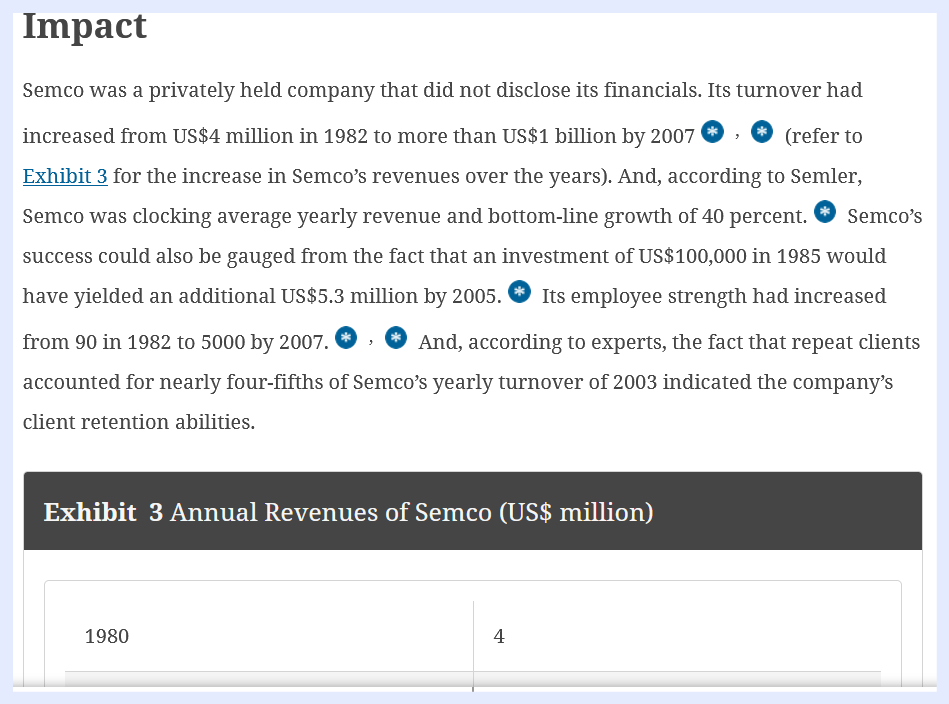Click the "Impact" section heading
The image size is (949, 704).
pyautogui.click(x=85, y=26)
